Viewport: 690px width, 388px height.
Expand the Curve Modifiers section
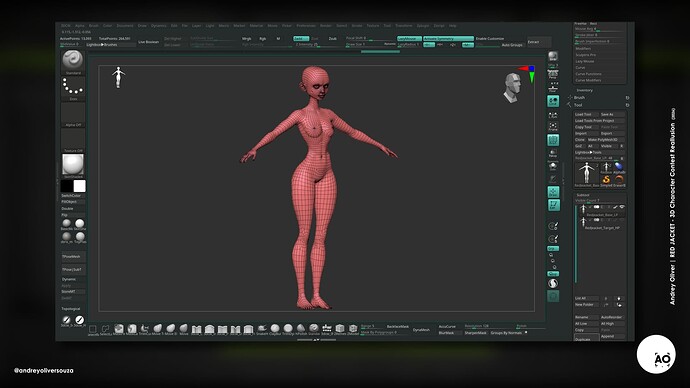click(x=588, y=81)
